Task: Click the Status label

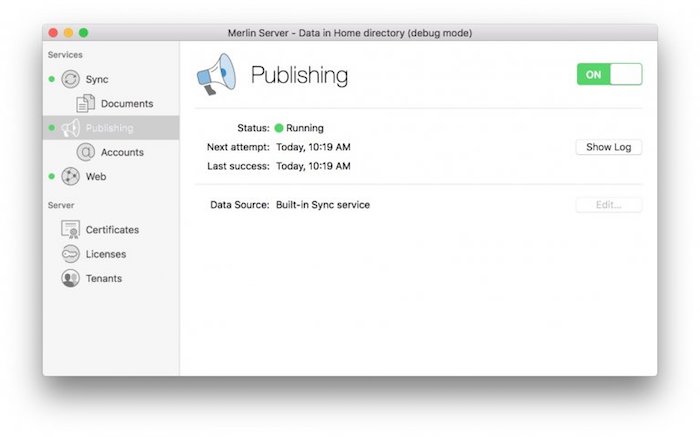Action: point(253,128)
